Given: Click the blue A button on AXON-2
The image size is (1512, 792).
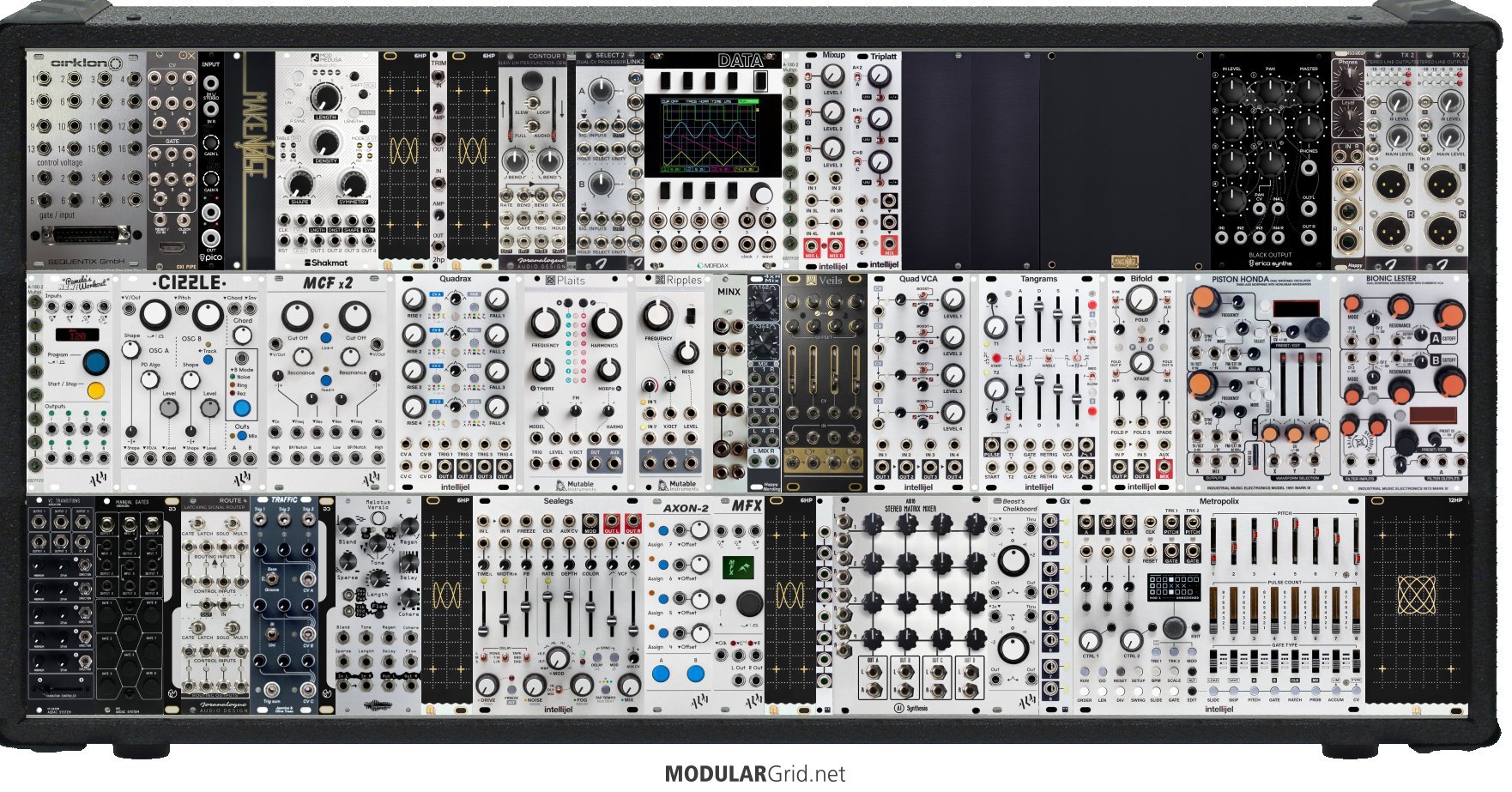Looking at the screenshot, I should (660, 674).
